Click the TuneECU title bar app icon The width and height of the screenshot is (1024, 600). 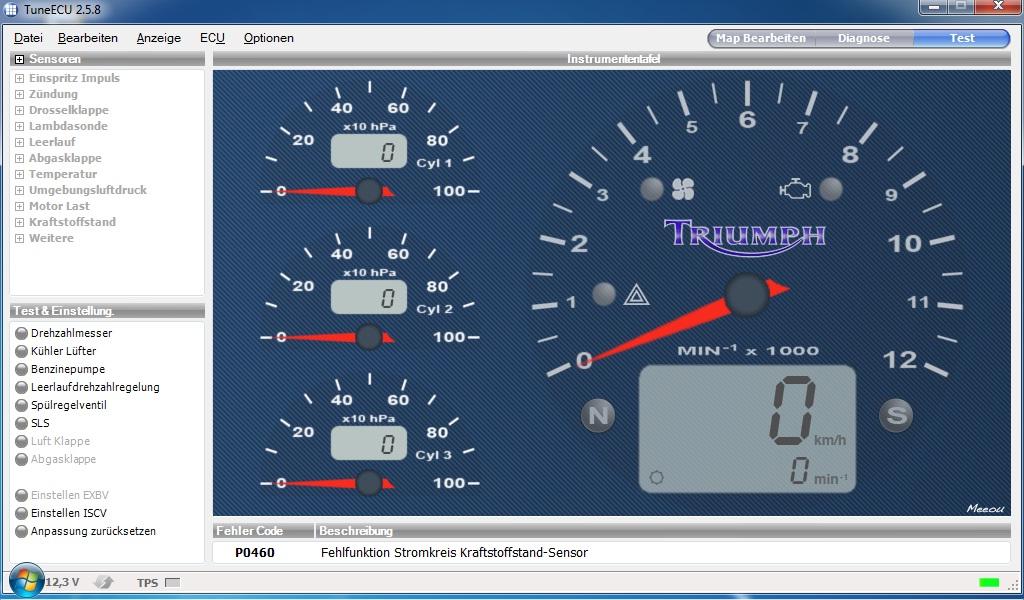point(11,9)
